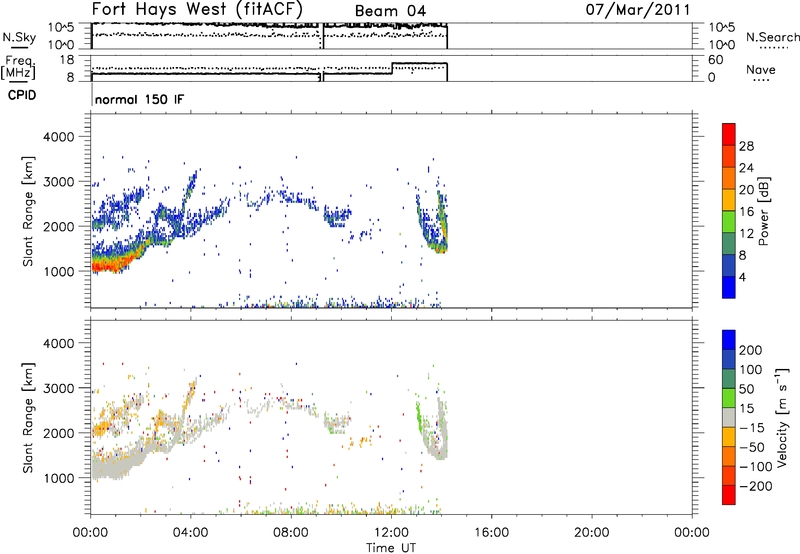Click the "Beam 04" label
This screenshot has width=800, height=554.
[x=390, y=11]
